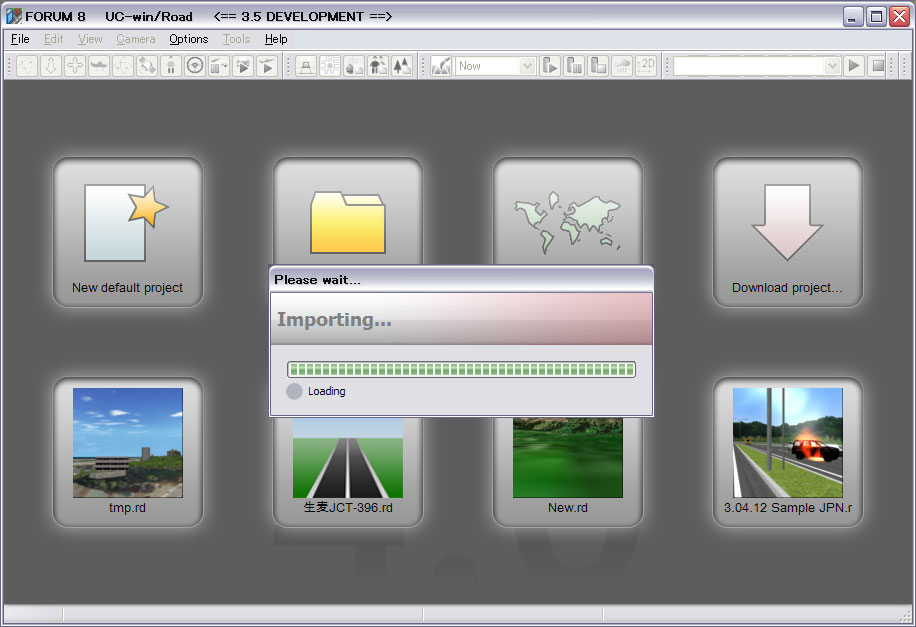The height and width of the screenshot is (627, 916).
Task: Click the "Please wait..." dialog title
Action: [317, 280]
